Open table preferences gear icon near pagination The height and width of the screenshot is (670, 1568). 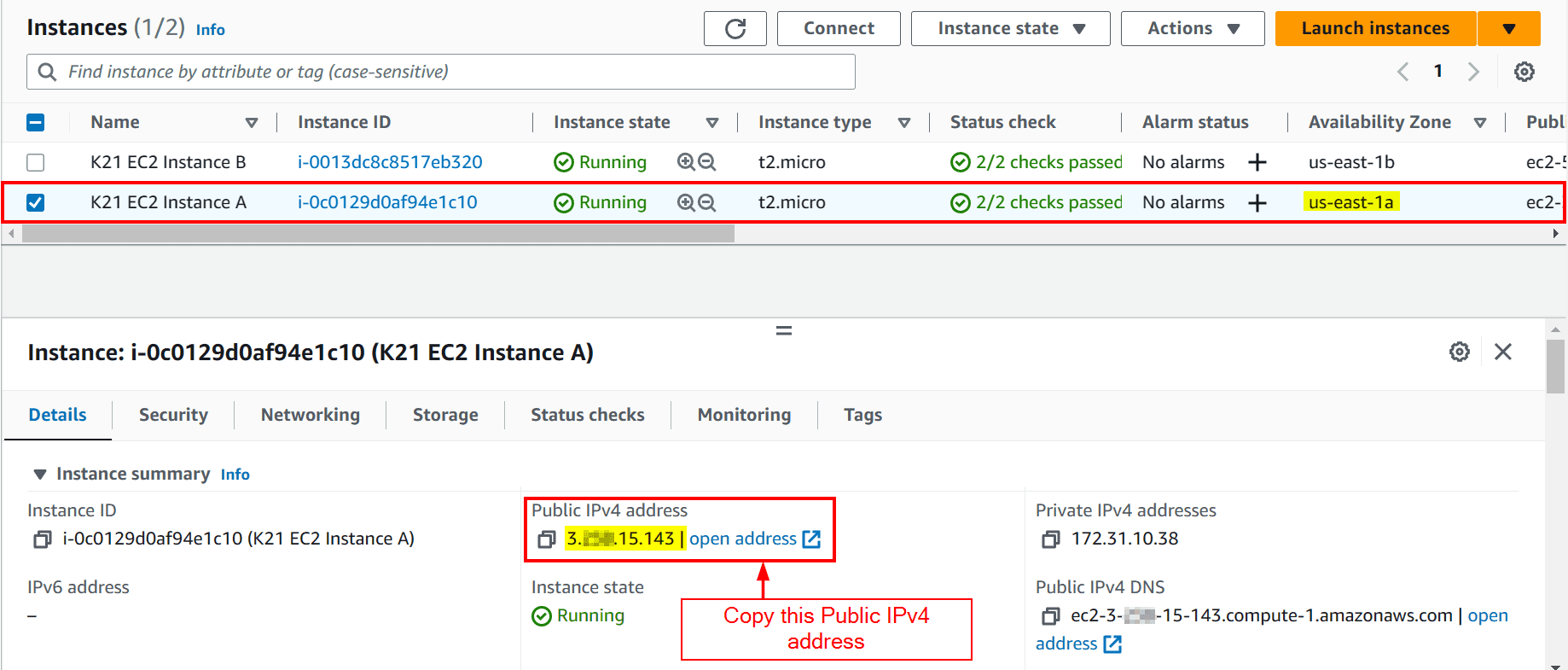[1524, 72]
